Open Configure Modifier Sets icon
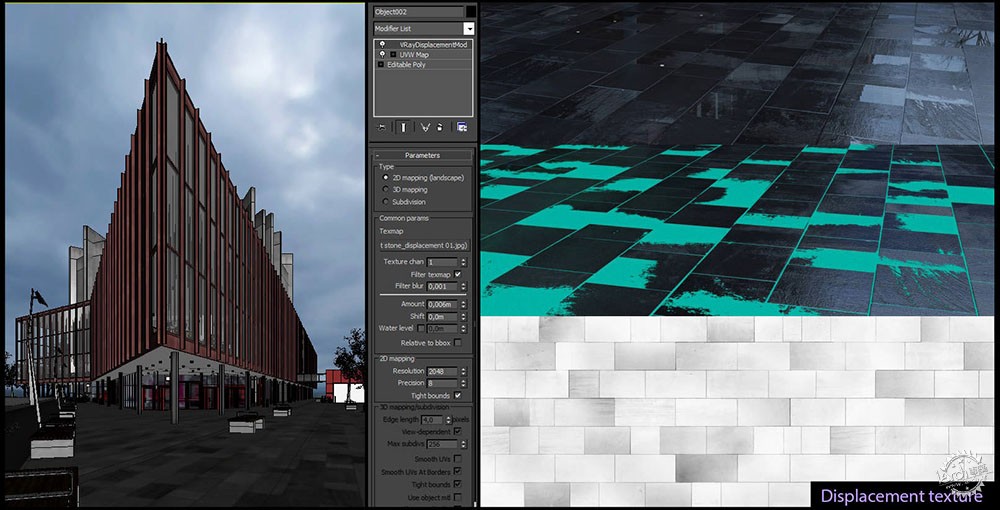The width and height of the screenshot is (1000, 510). coord(462,127)
